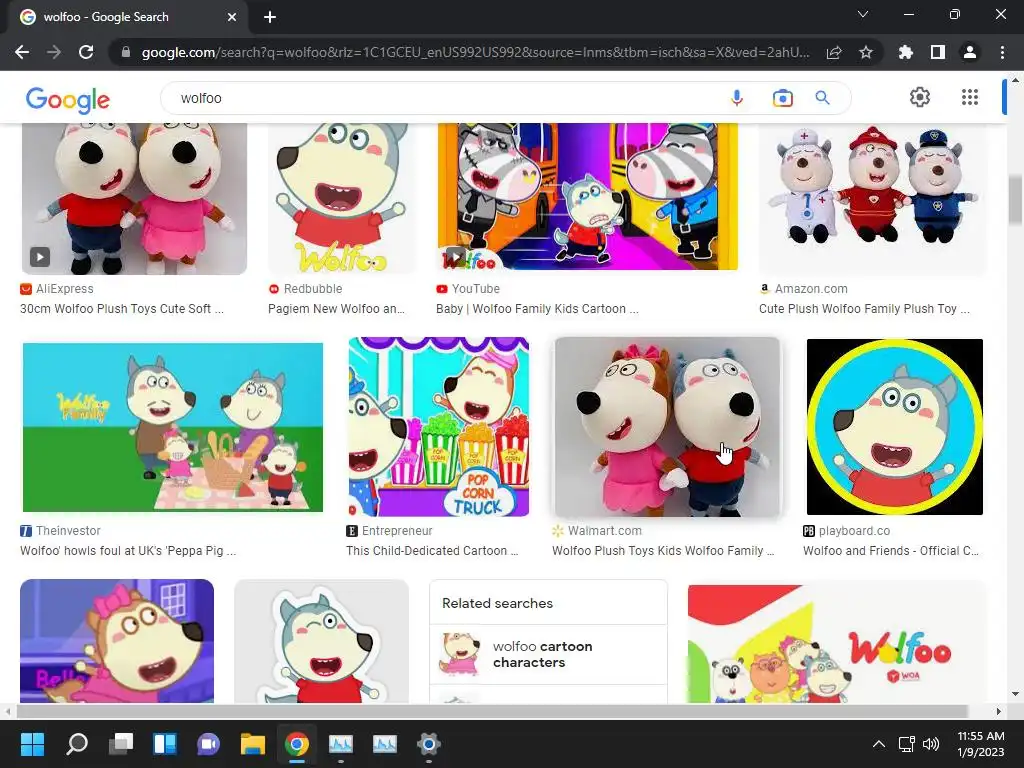1024x768 pixels.
Task: Go forward in browser history
Action: click(54, 52)
